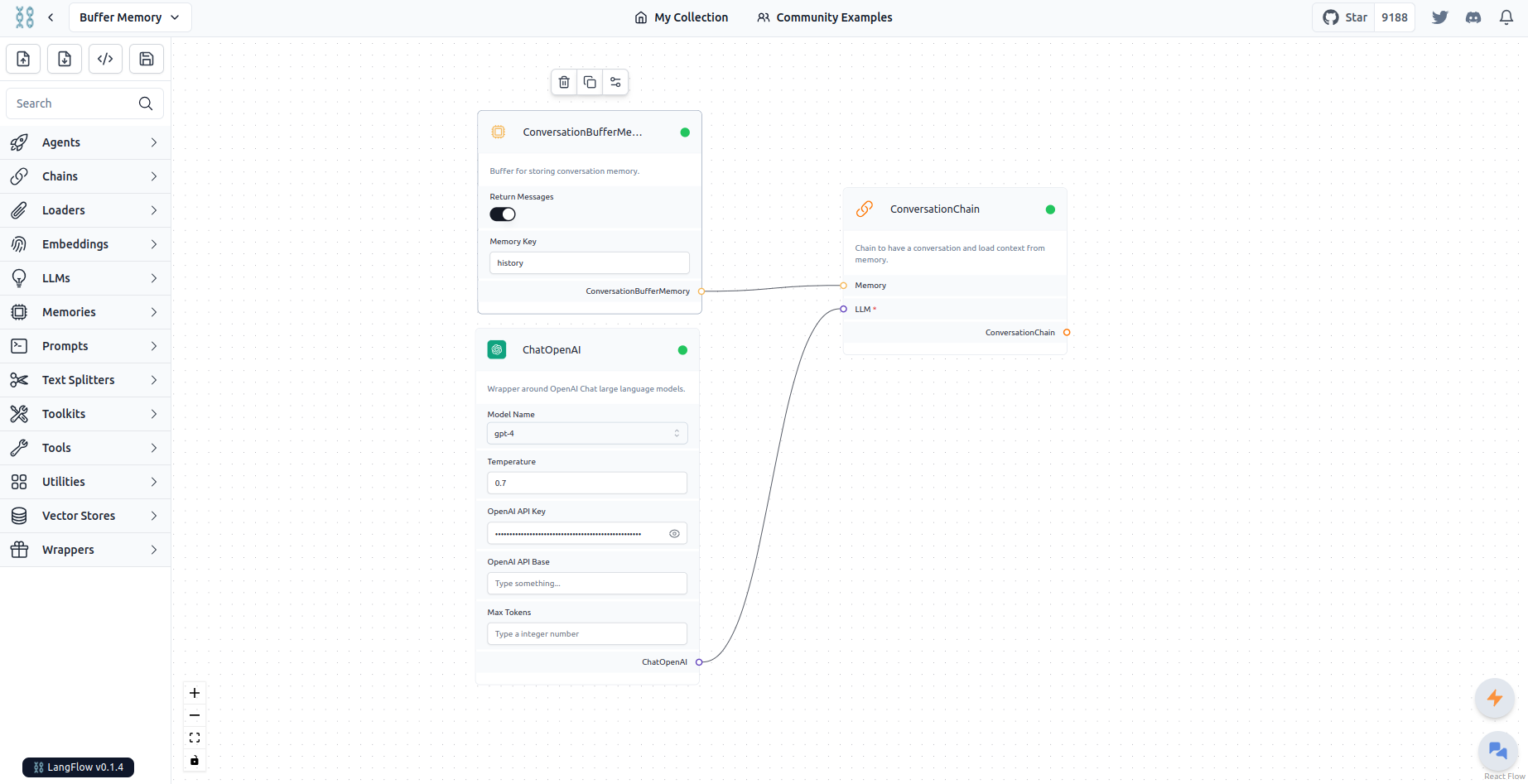This screenshot has width=1528, height=784.
Task: Expand the Memories category
Action: coord(85,312)
